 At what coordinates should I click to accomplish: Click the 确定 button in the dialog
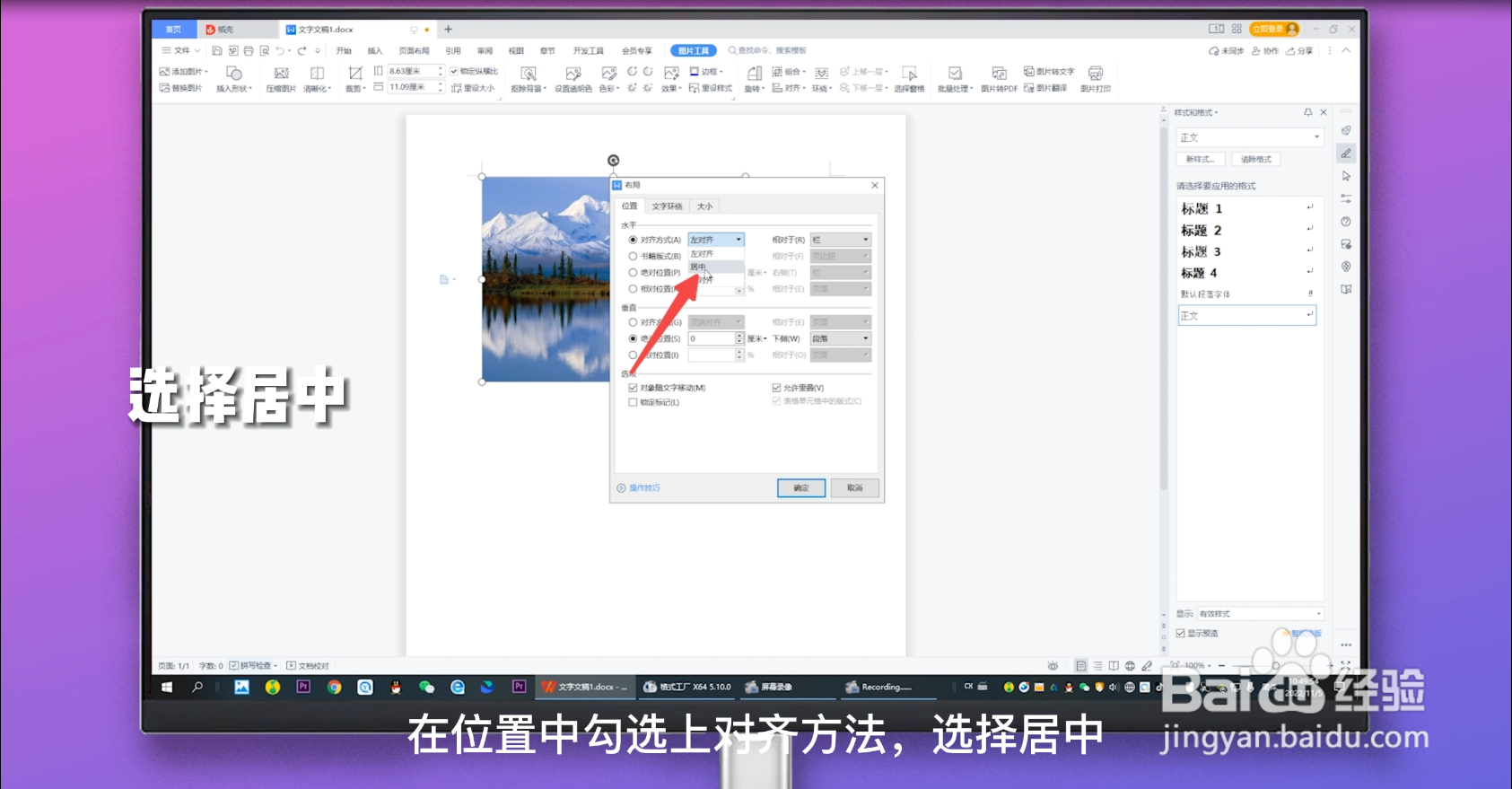(x=801, y=488)
